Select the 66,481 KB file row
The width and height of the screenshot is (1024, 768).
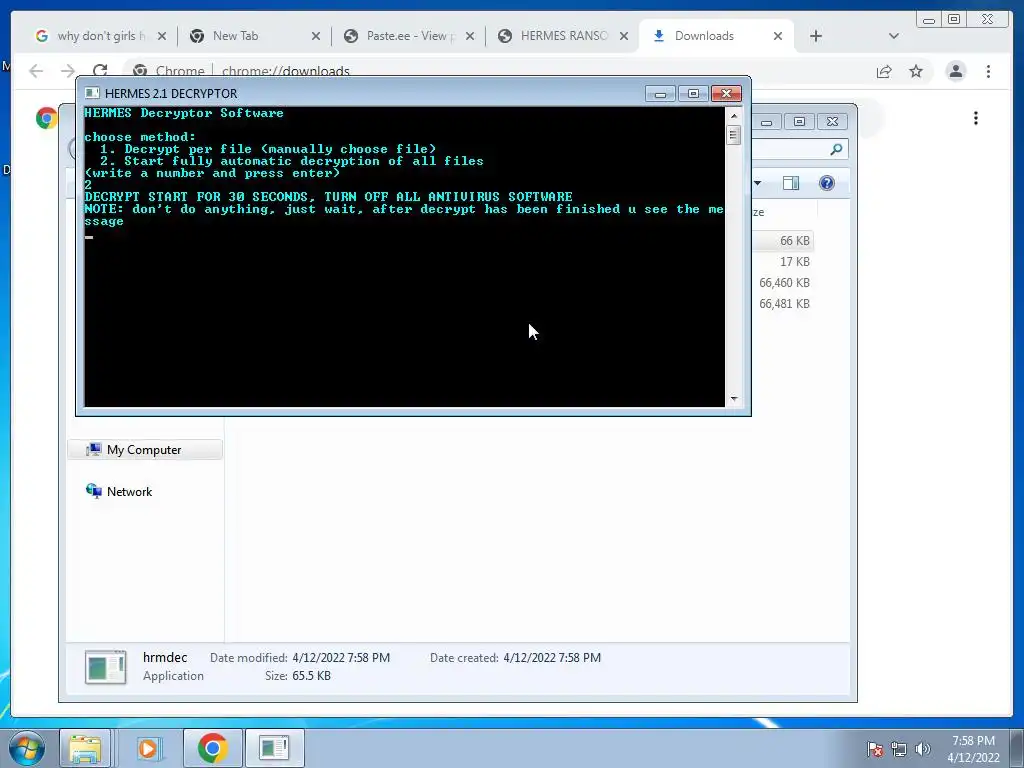(x=782, y=304)
